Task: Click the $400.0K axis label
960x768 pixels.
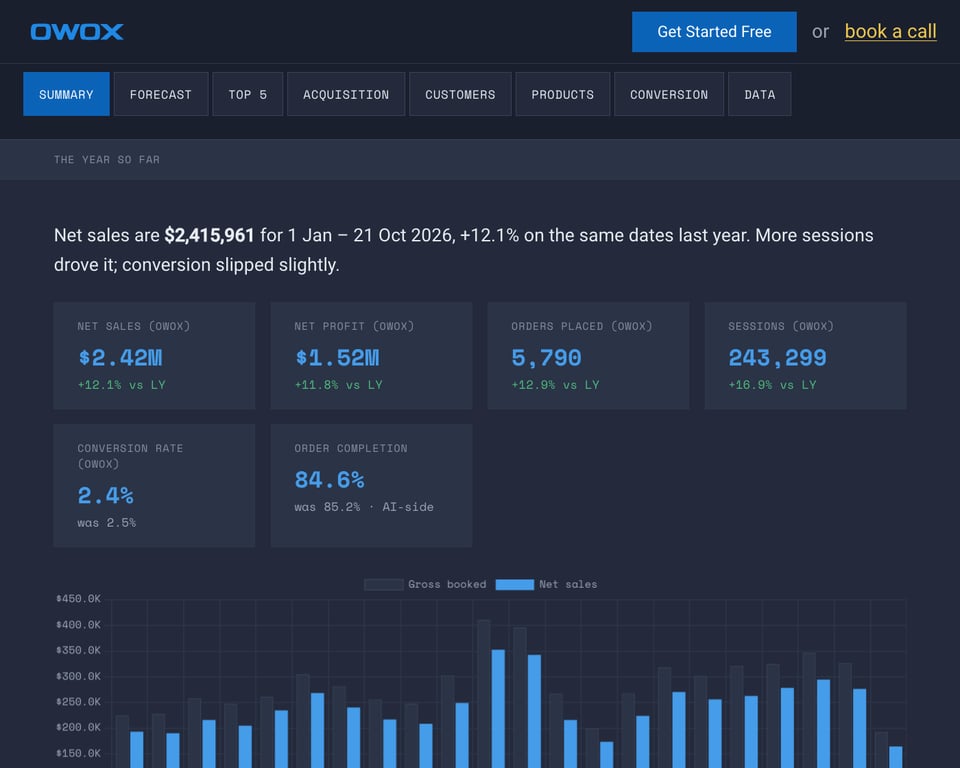Action: 78,625
